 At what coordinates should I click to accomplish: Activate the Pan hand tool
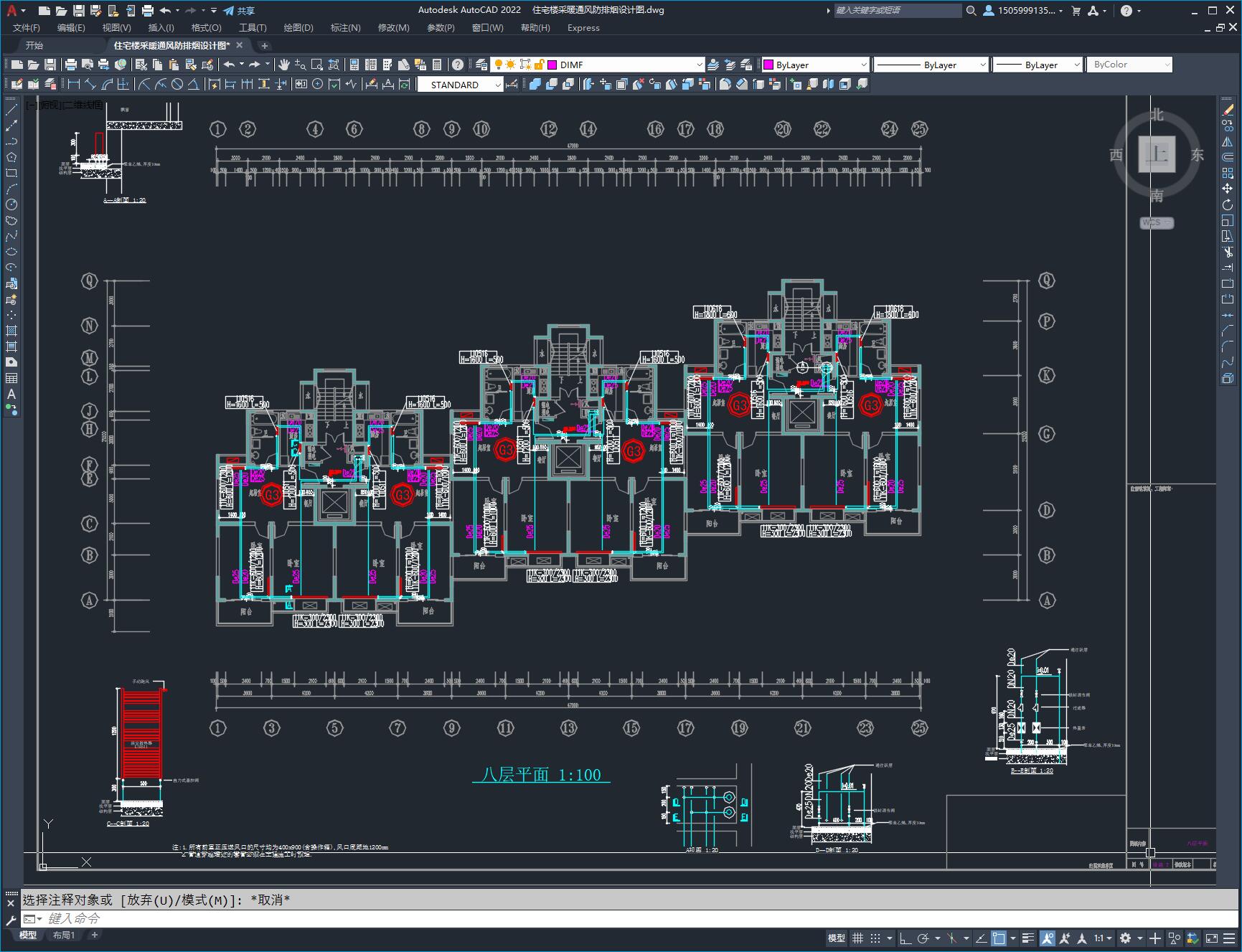click(x=284, y=65)
